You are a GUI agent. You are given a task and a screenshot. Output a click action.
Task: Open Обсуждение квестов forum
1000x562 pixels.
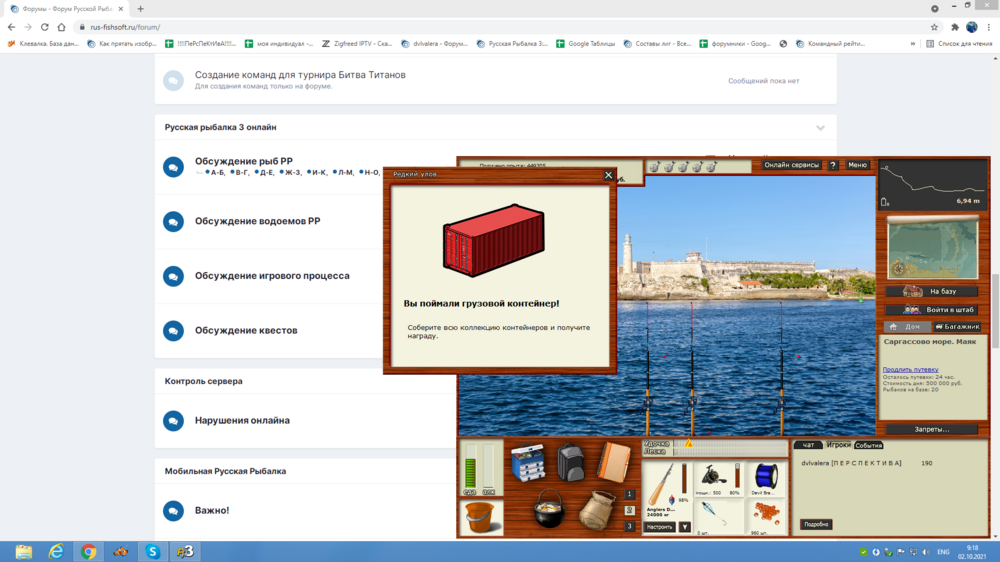pyautogui.click(x=246, y=330)
